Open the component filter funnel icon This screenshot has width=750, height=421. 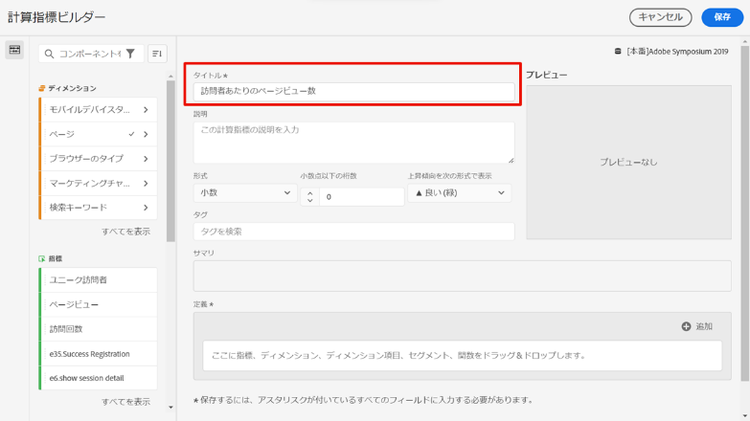click(x=129, y=54)
